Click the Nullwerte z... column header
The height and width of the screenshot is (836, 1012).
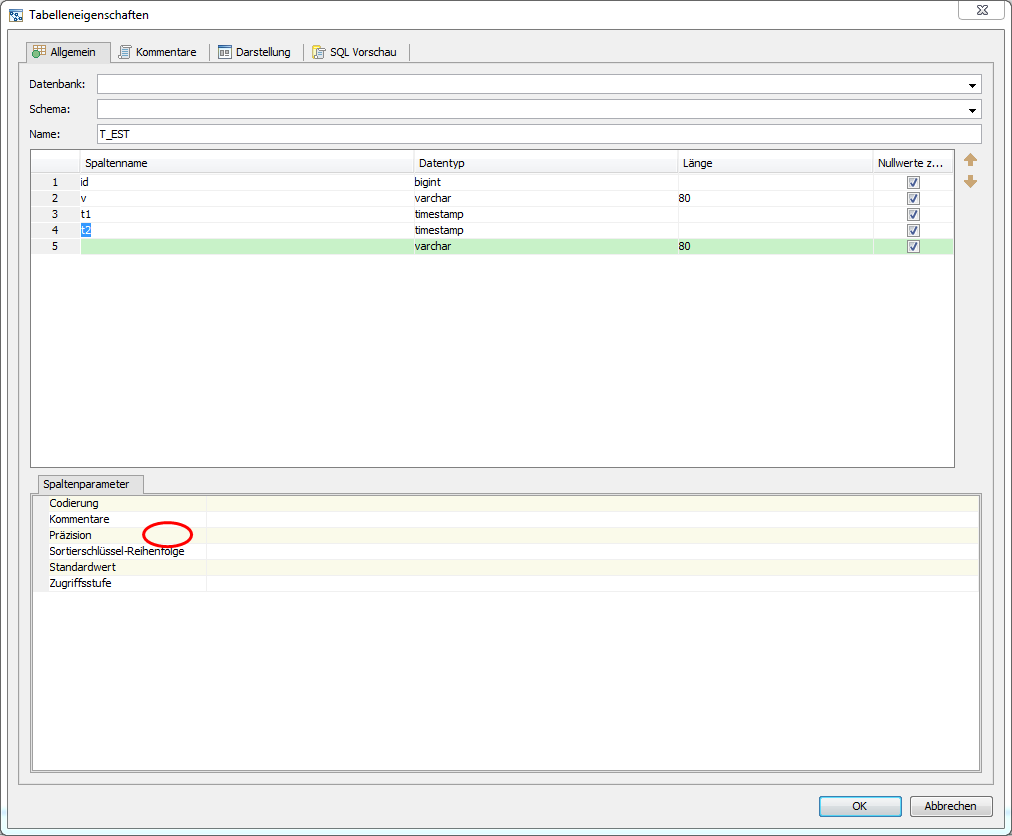coord(913,163)
